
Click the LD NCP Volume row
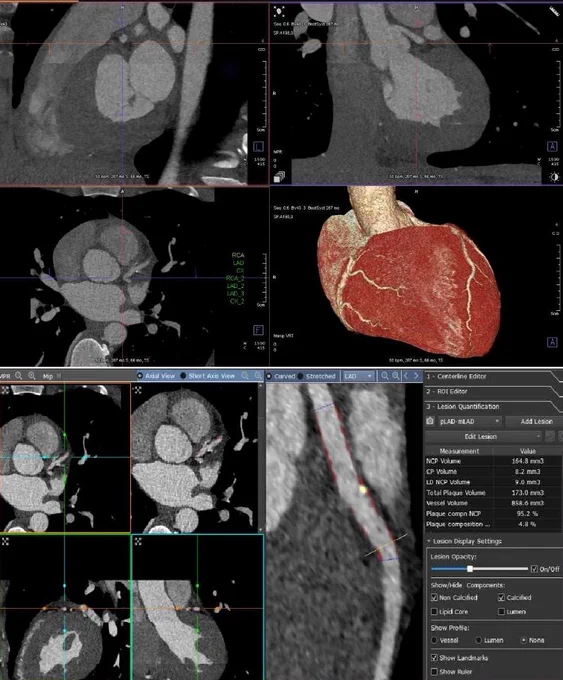coord(494,482)
